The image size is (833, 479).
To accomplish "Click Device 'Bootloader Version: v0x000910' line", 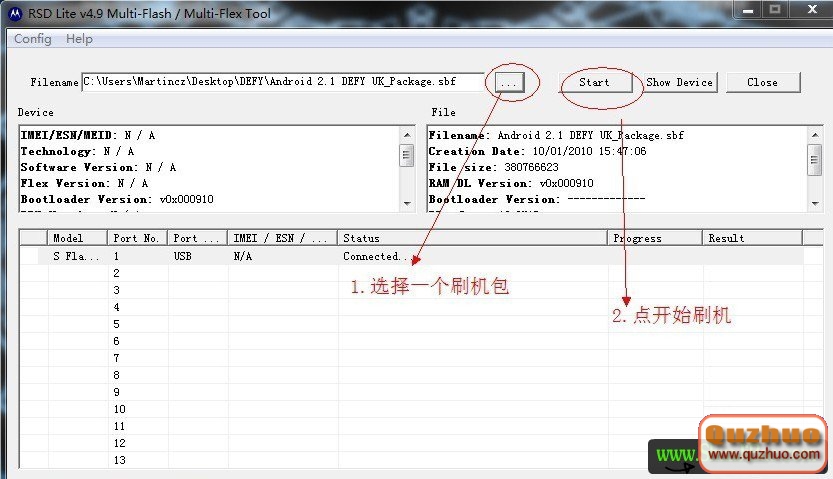I will pyautogui.click(x=117, y=199).
